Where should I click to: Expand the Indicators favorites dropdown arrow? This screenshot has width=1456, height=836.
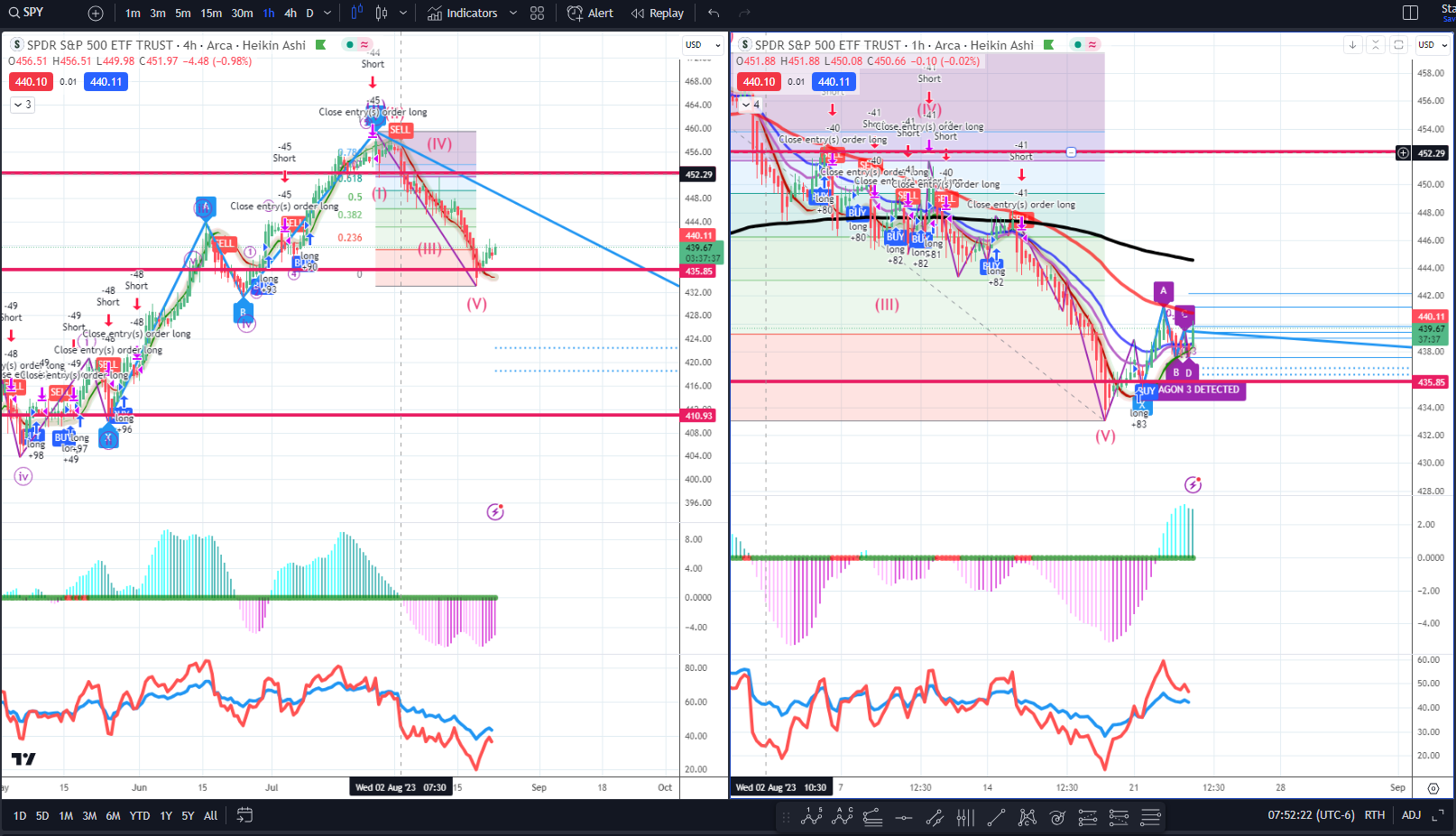(513, 13)
